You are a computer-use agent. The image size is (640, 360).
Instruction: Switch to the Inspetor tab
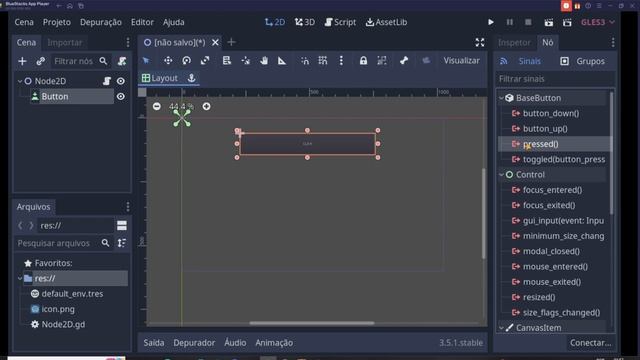pos(514,42)
